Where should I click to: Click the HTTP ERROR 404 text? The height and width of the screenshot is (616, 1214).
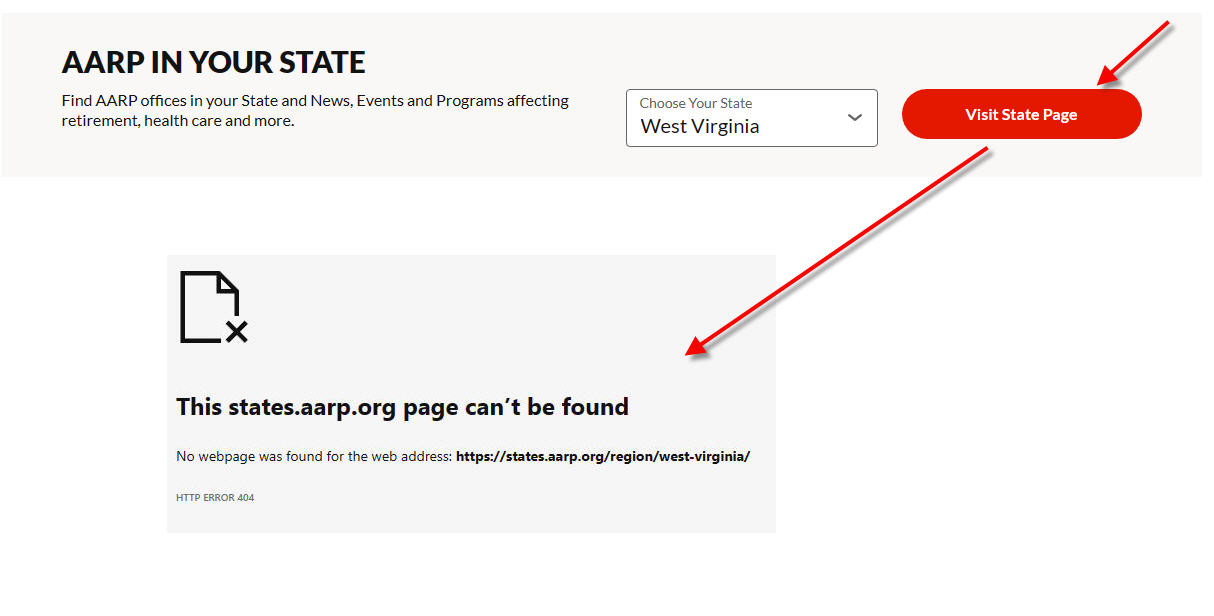[x=215, y=498]
